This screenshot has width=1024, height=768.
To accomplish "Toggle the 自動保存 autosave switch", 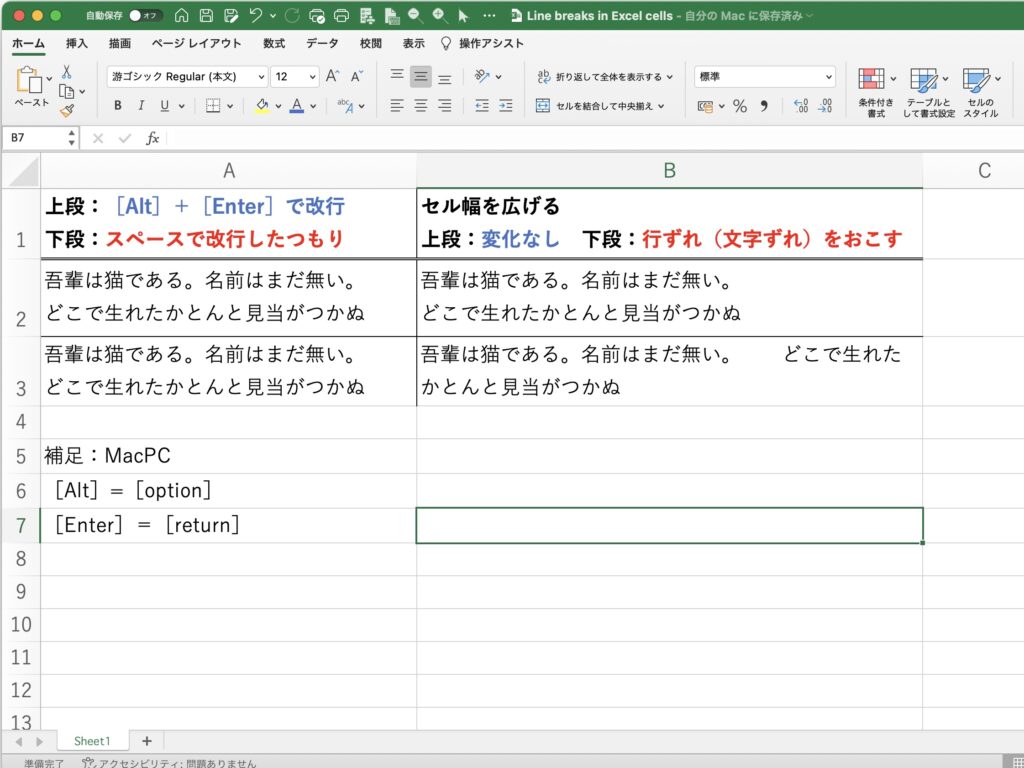I will tap(145, 16).
